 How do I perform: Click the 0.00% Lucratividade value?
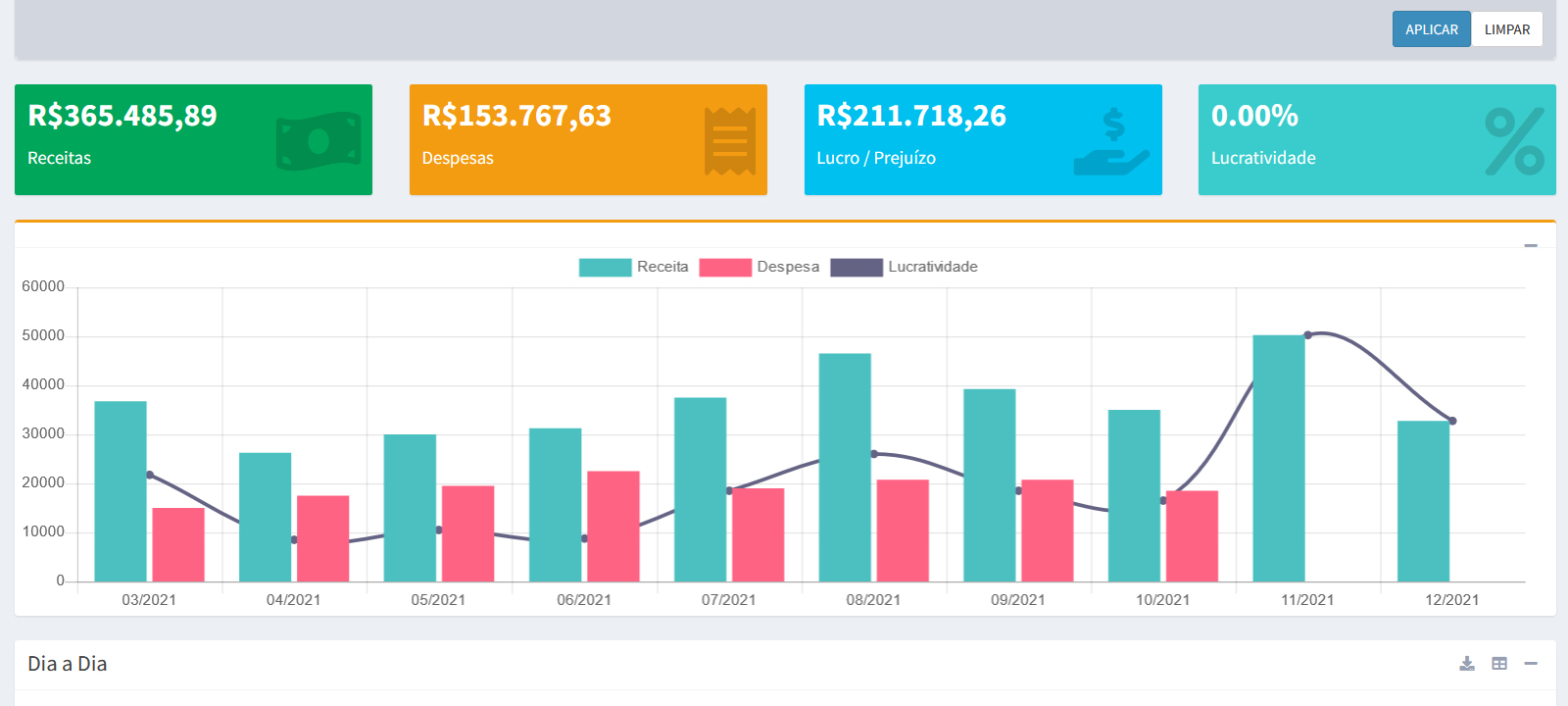[1254, 116]
